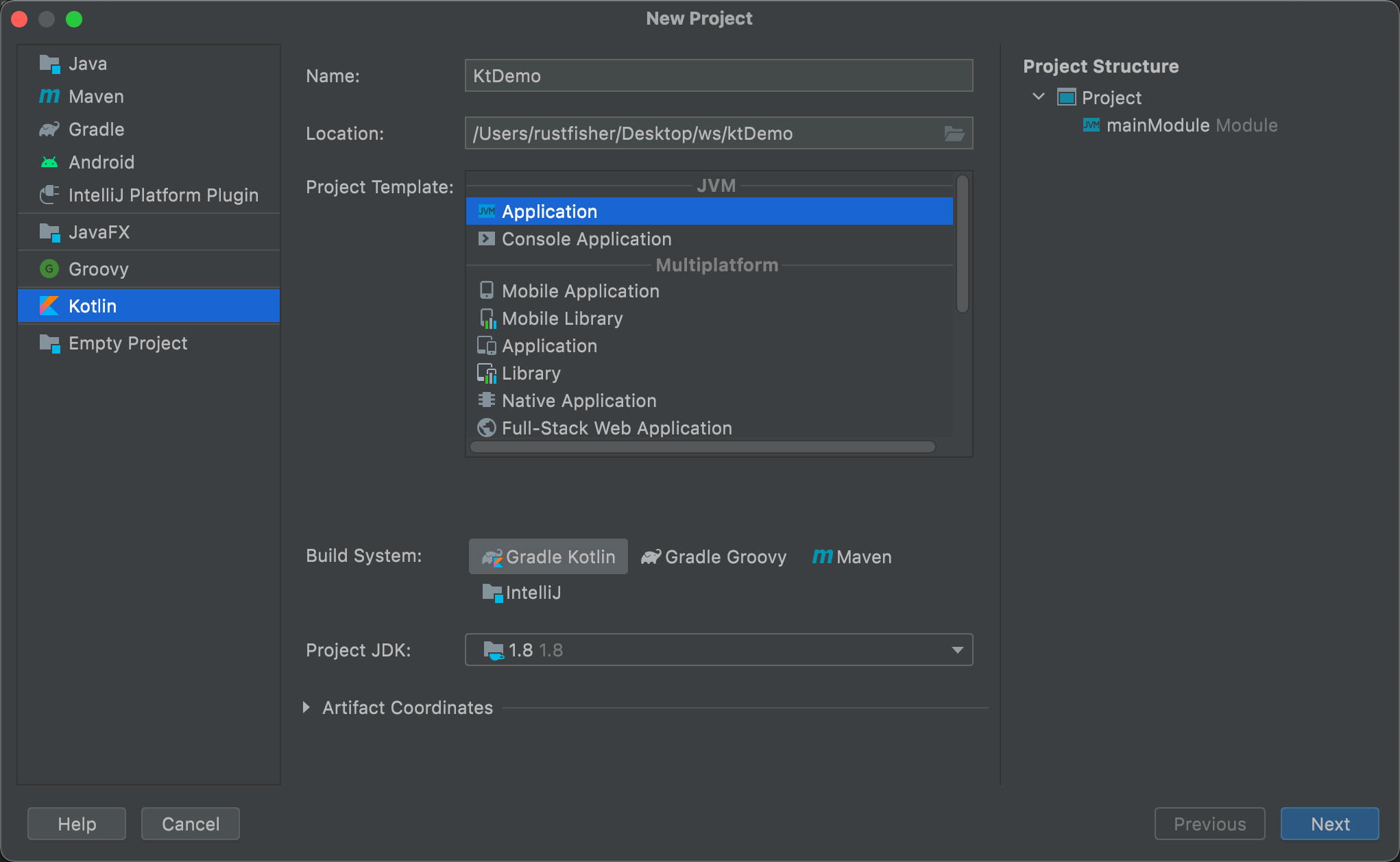Click the Cancel button
1400x862 pixels.
tap(191, 824)
